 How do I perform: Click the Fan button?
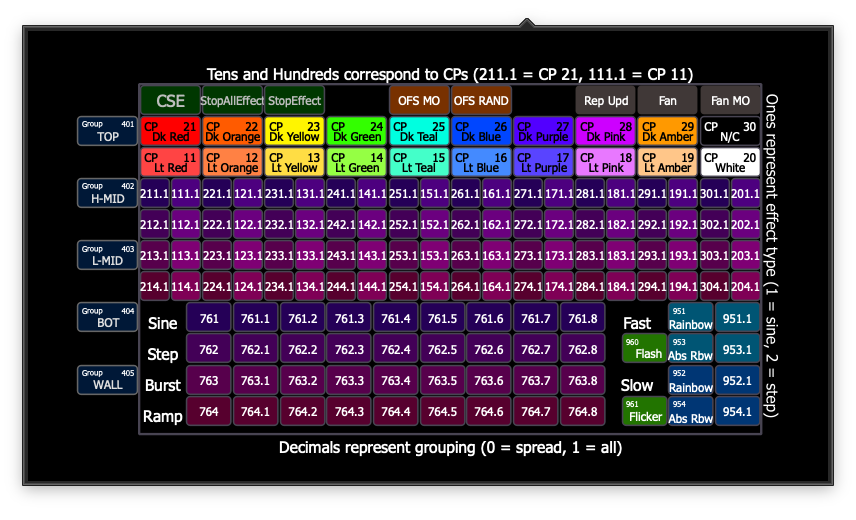pyautogui.click(x=668, y=100)
